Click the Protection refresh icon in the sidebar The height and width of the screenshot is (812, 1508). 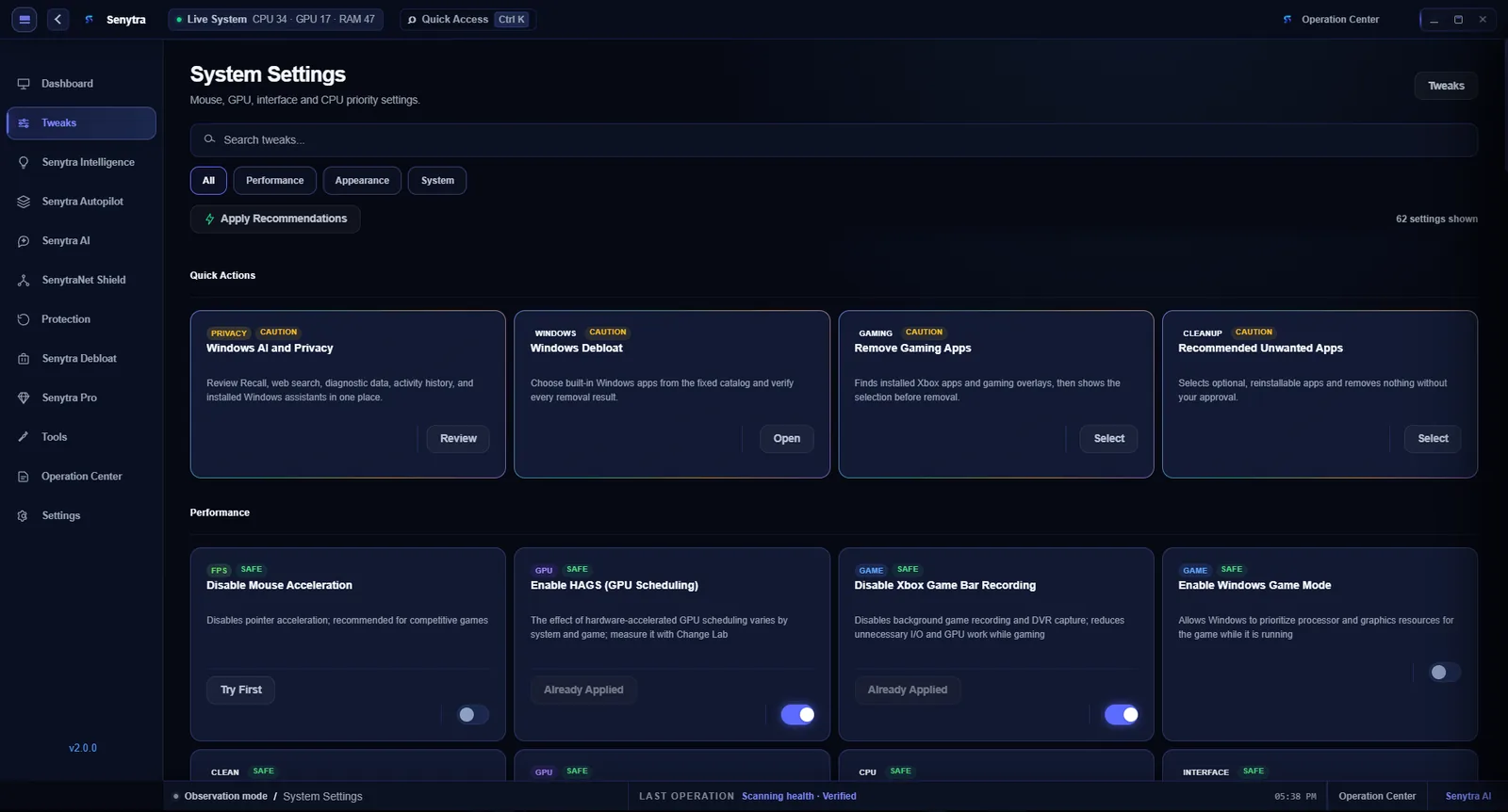(x=24, y=319)
